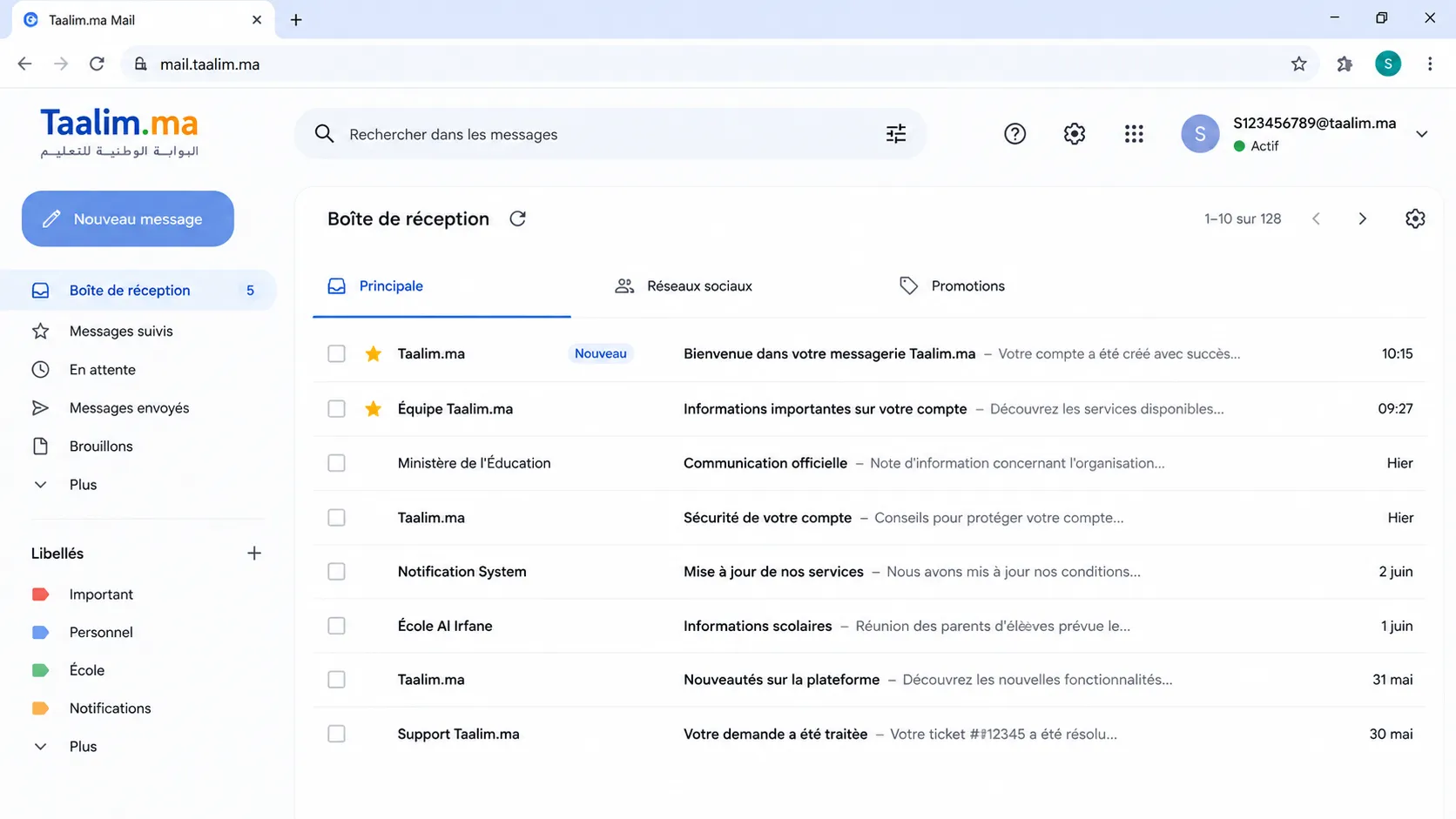Open the Informations scolaires email
The width and height of the screenshot is (1456, 819).
point(869,626)
